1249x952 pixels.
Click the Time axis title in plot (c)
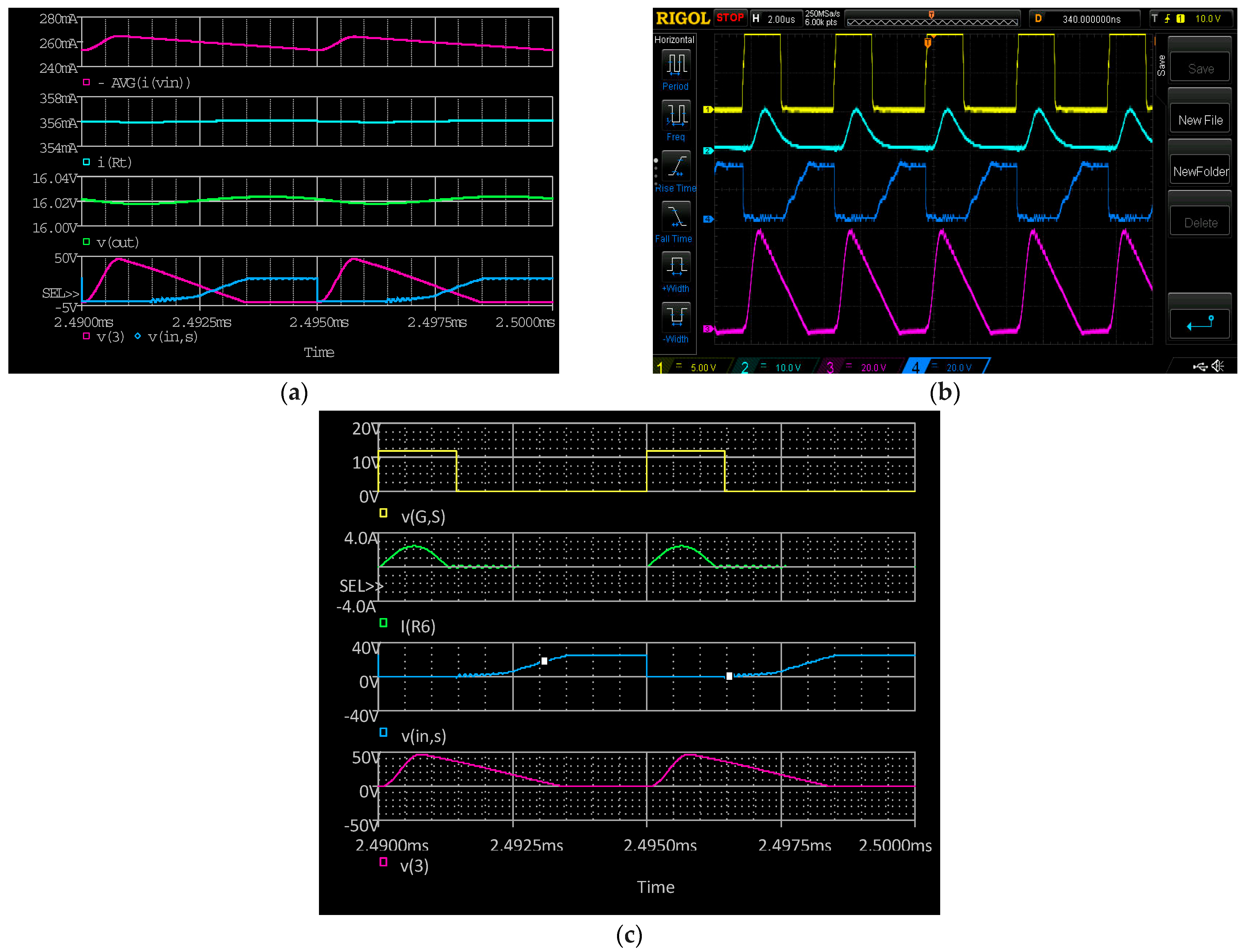[655, 888]
